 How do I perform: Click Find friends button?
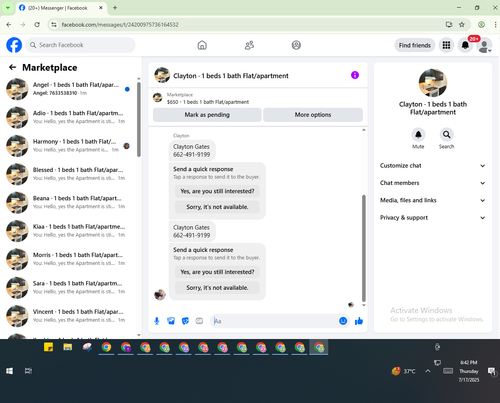tap(415, 45)
